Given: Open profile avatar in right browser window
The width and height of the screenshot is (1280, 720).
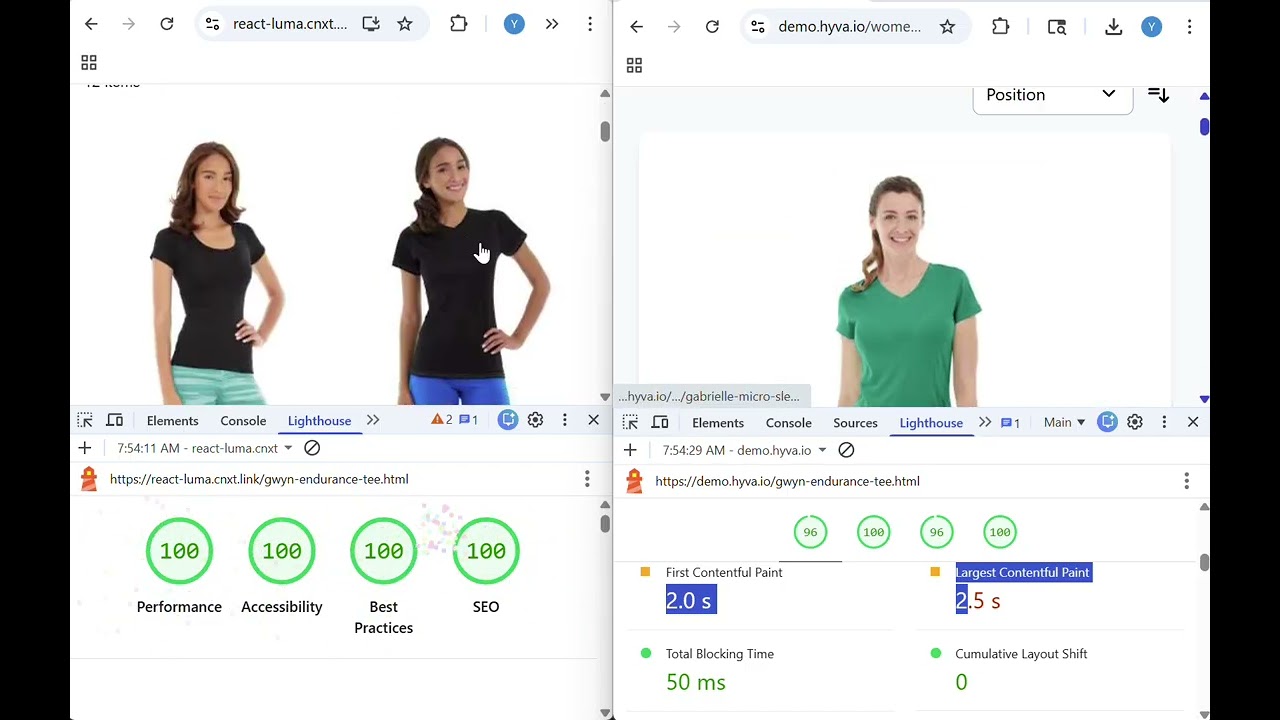Looking at the screenshot, I should (1152, 27).
